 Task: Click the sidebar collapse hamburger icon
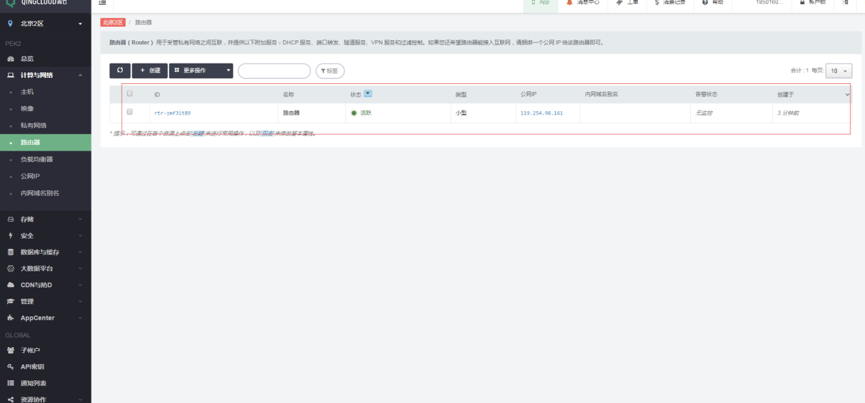(x=103, y=3)
